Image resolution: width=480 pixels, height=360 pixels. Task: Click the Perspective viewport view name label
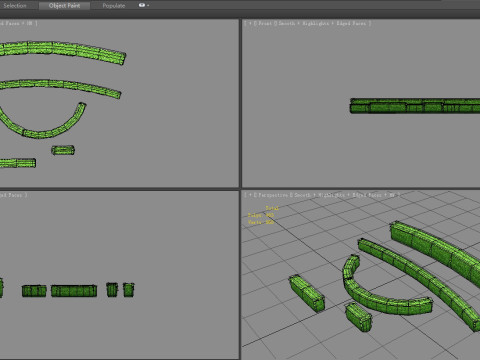(x=273, y=195)
